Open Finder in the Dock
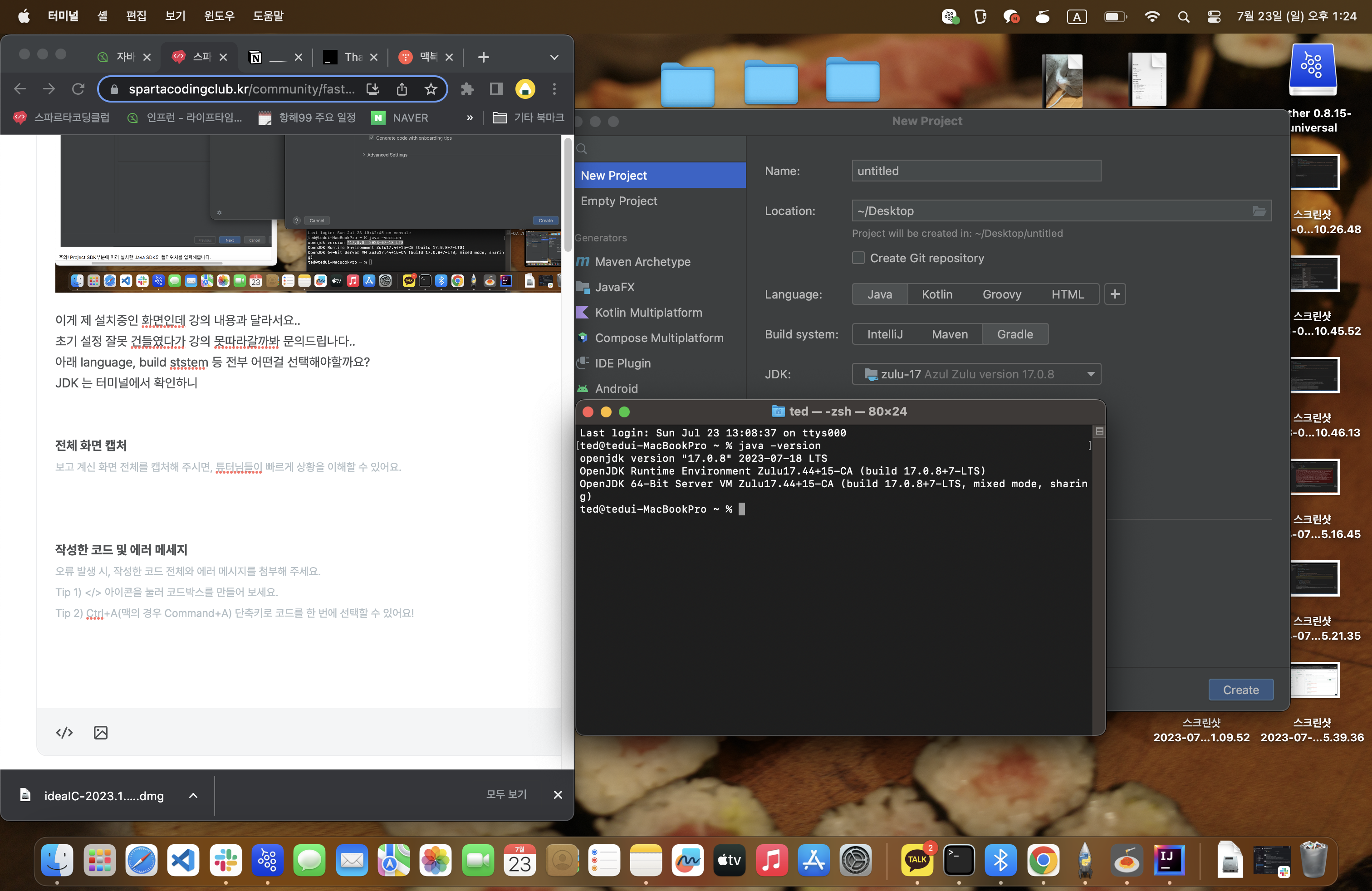Image resolution: width=1372 pixels, height=891 pixels. coord(57,860)
